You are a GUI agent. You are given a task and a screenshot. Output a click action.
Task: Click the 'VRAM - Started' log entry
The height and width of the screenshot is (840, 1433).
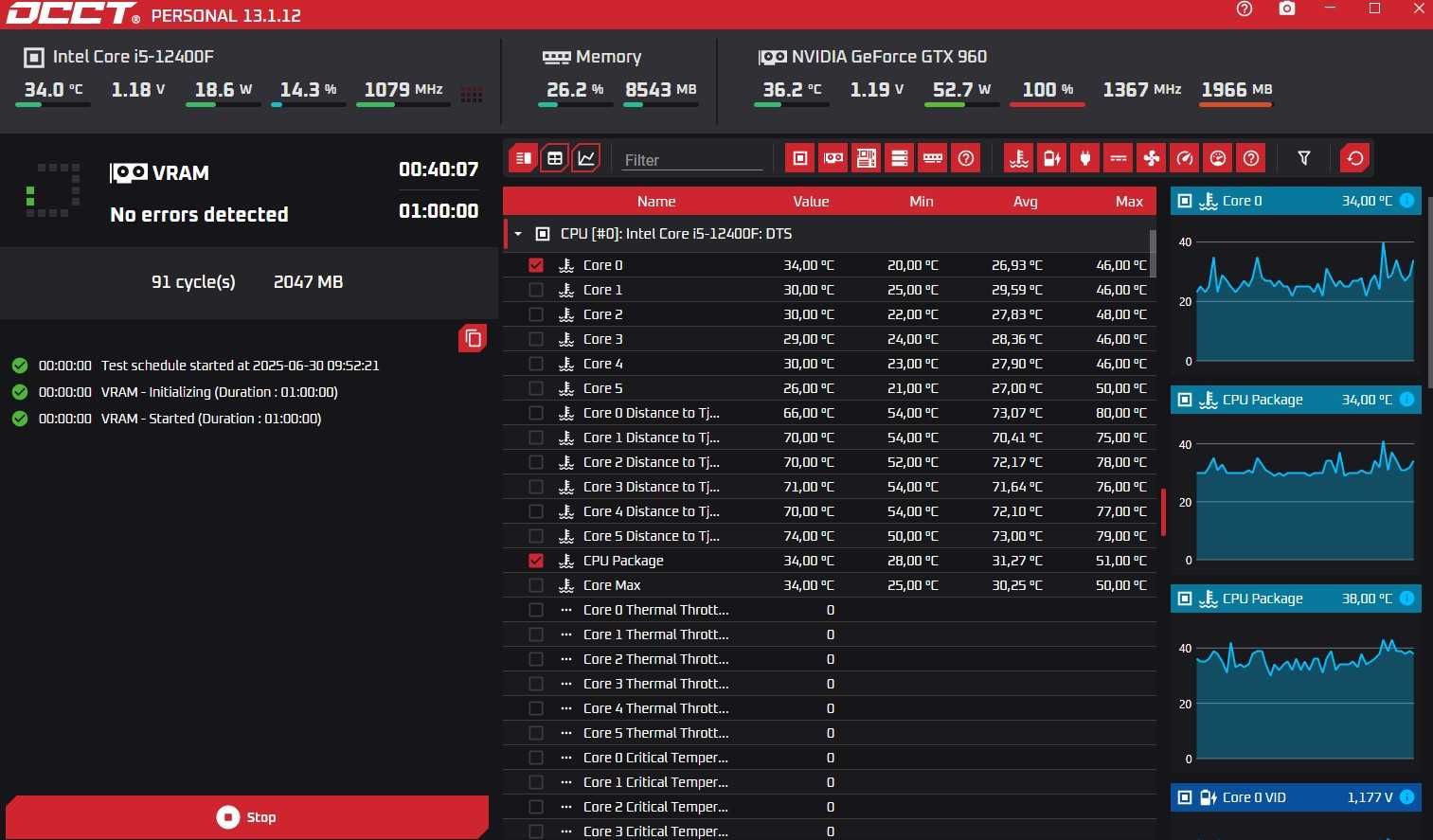point(211,419)
